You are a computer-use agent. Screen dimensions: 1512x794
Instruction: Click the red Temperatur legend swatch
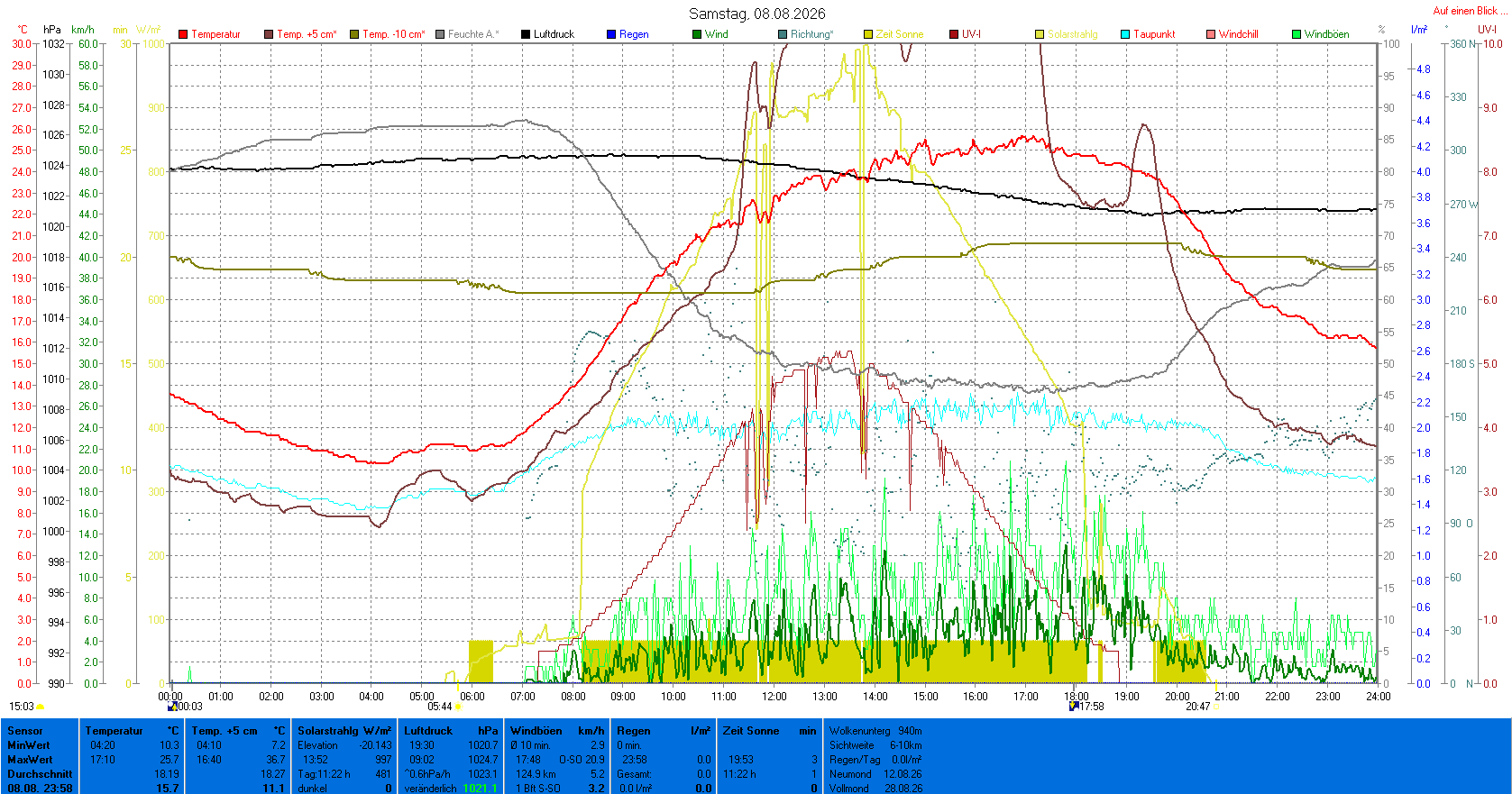point(183,34)
